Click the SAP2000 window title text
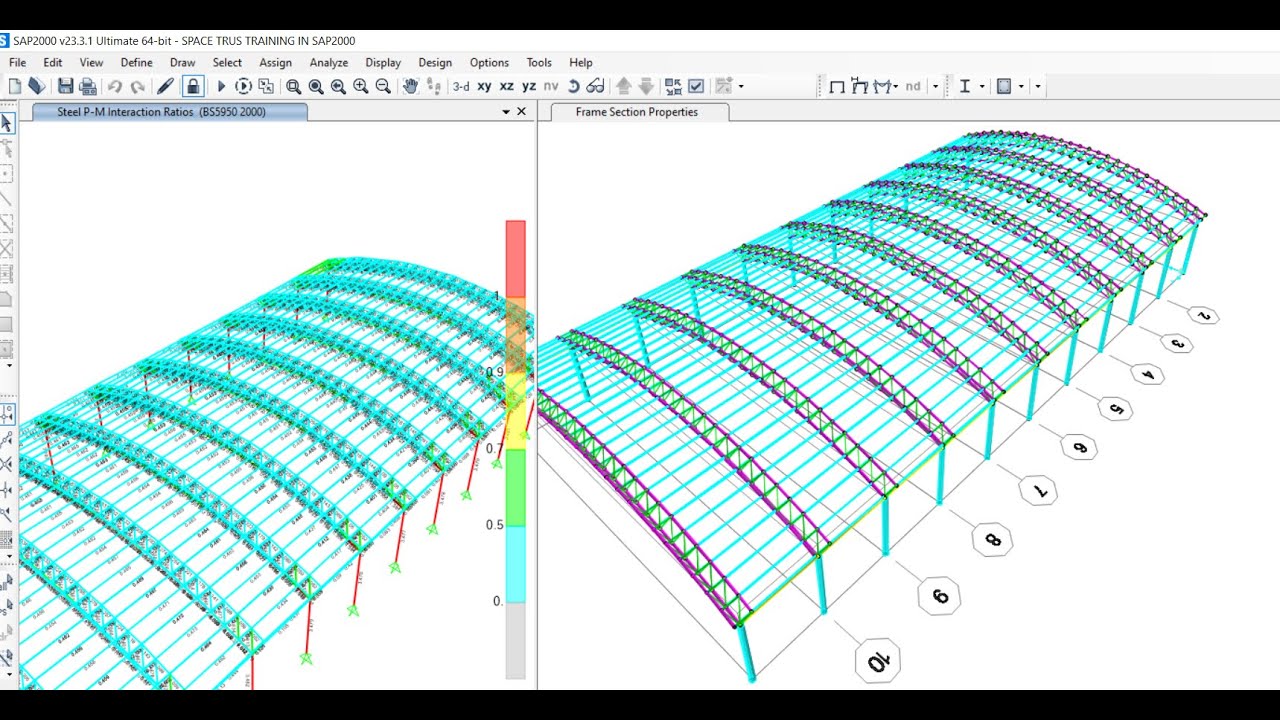Viewport: 1280px width, 720px height. [x=184, y=41]
